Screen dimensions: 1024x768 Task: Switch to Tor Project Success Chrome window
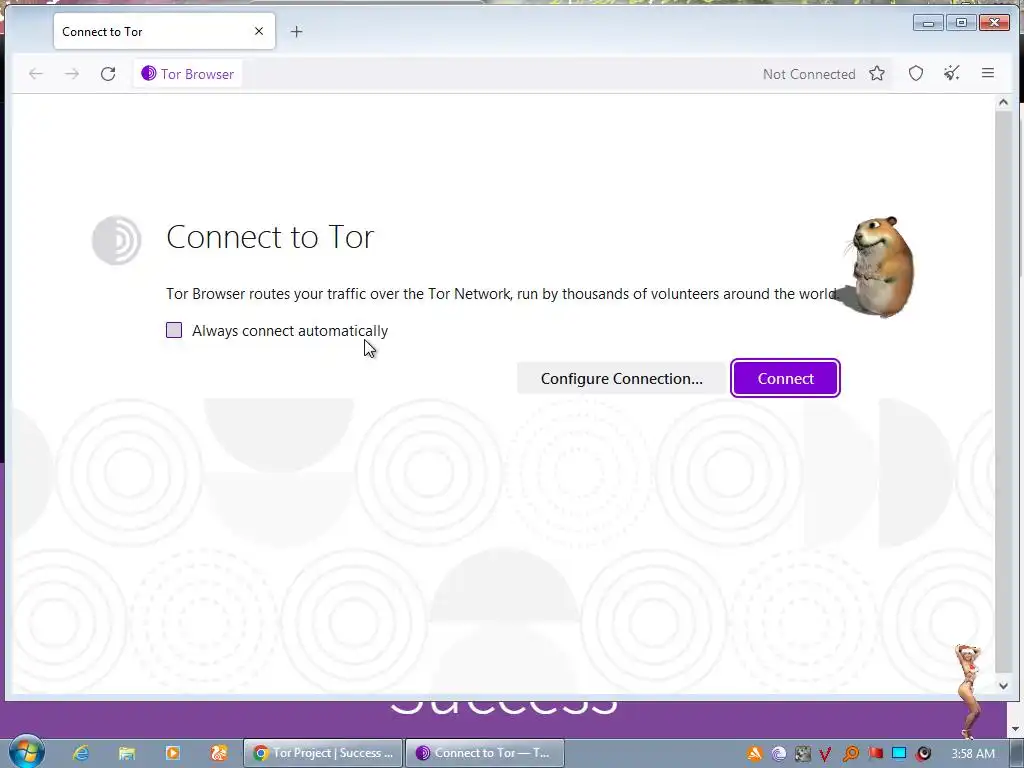pos(323,753)
